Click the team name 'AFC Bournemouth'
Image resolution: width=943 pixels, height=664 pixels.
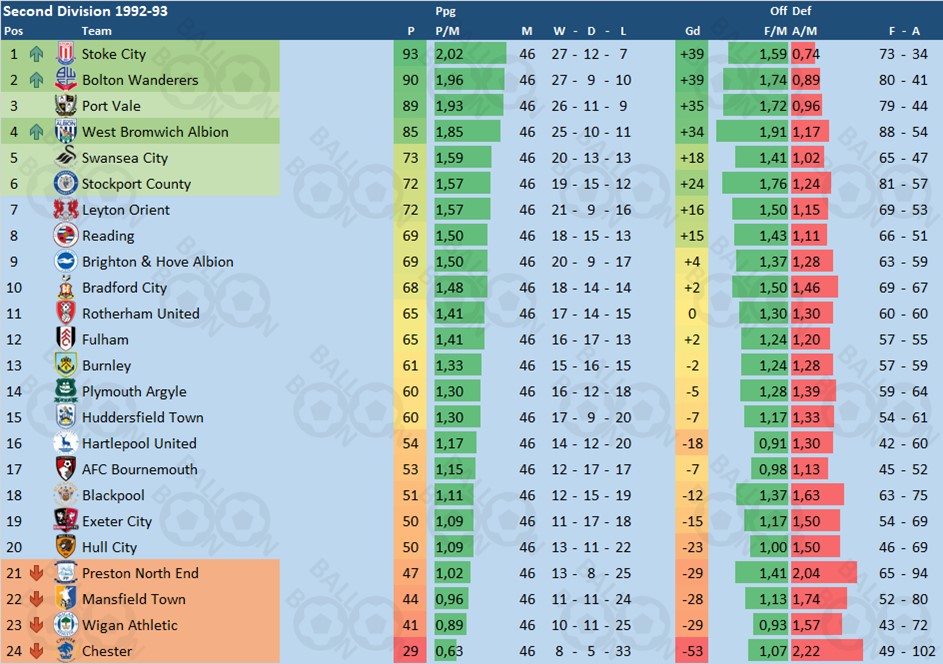[140, 469]
